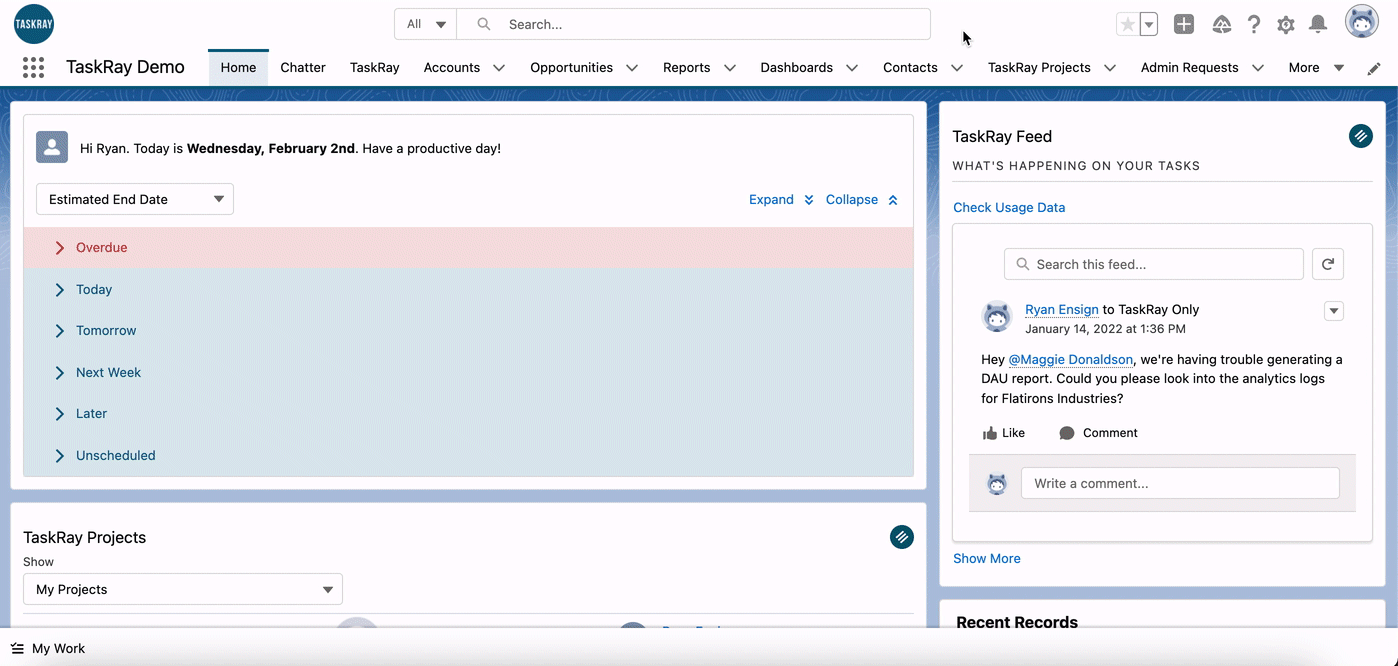Open the TaskRay Projects tab
Image resolution: width=1398 pixels, height=666 pixels.
1039,67
